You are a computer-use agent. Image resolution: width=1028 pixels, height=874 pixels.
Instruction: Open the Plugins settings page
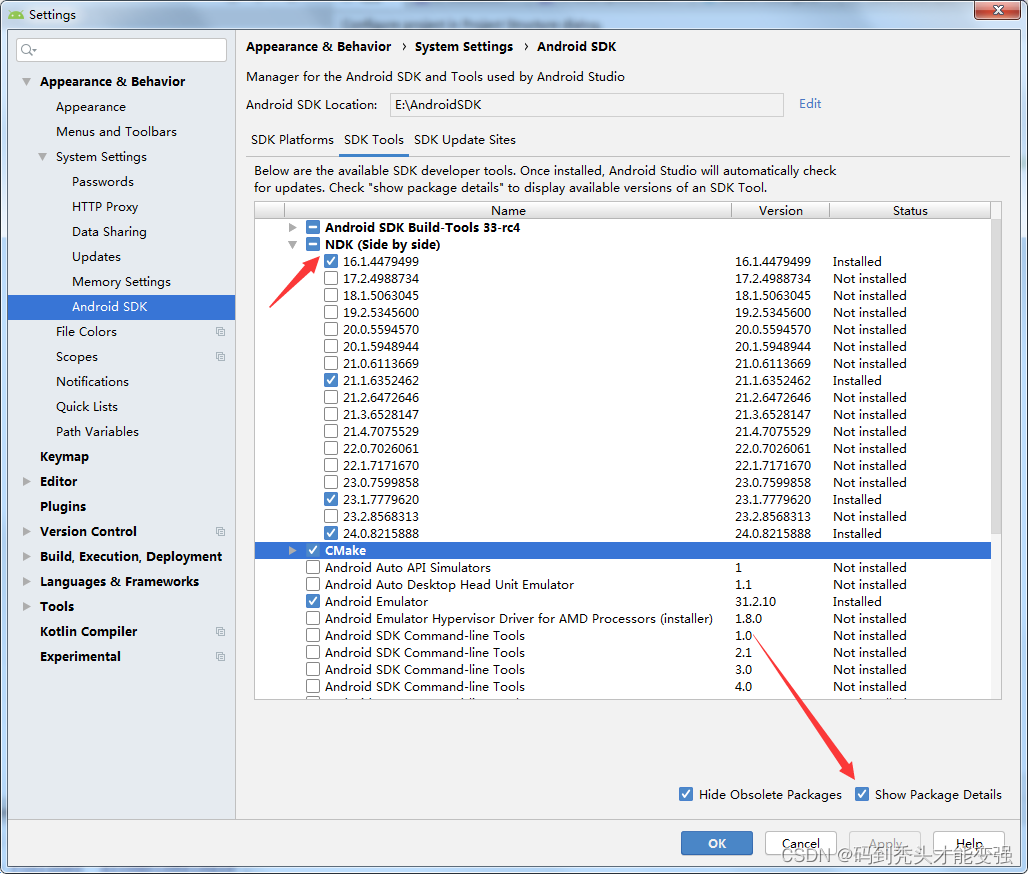63,506
